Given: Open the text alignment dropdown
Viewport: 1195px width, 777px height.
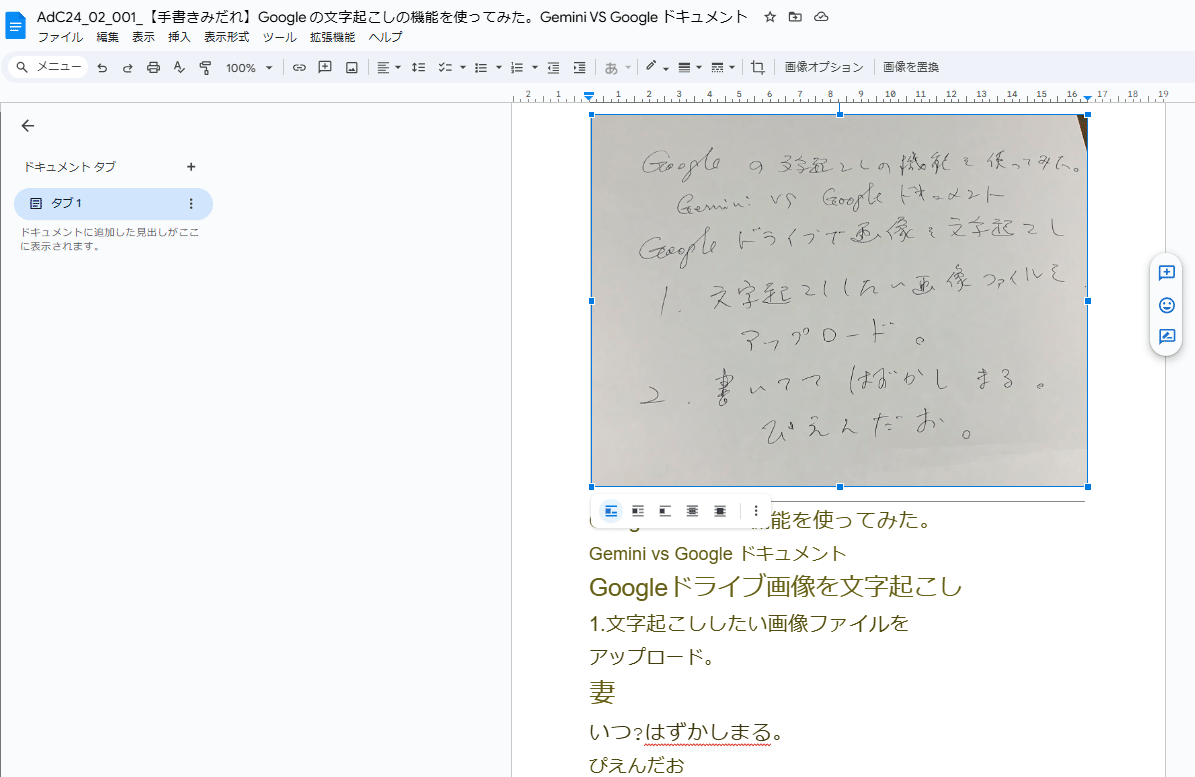Looking at the screenshot, I should coord(396,67).
